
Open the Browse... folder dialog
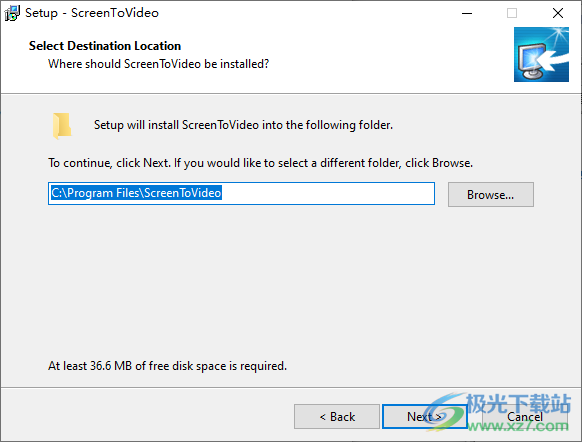(x=491, y=194)
